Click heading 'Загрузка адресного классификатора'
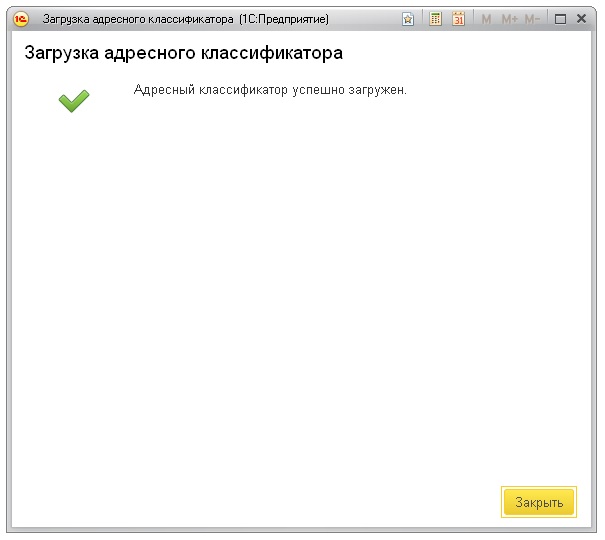 click(184, 53)
